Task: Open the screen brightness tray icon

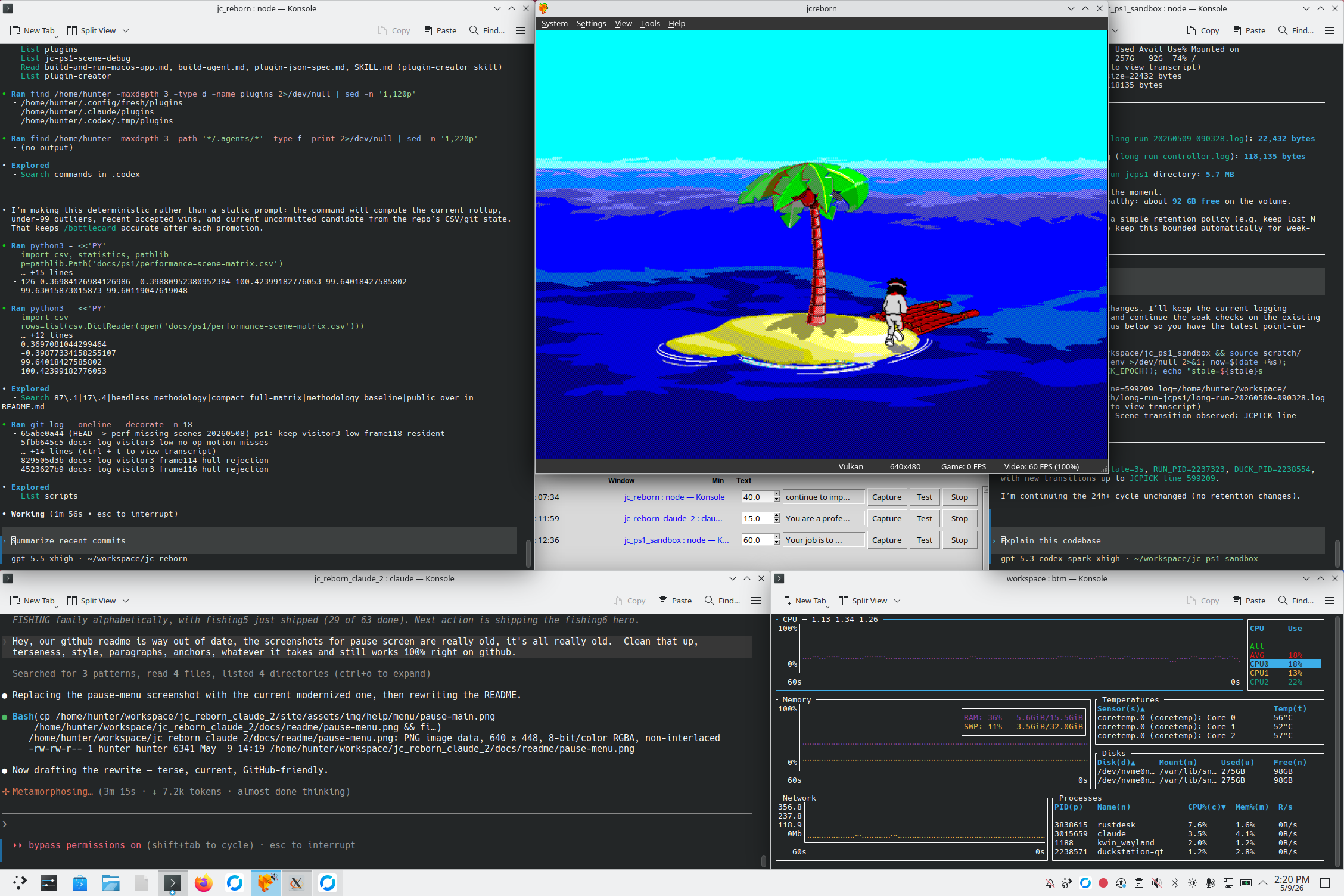Action: [x=1193, y=883]
